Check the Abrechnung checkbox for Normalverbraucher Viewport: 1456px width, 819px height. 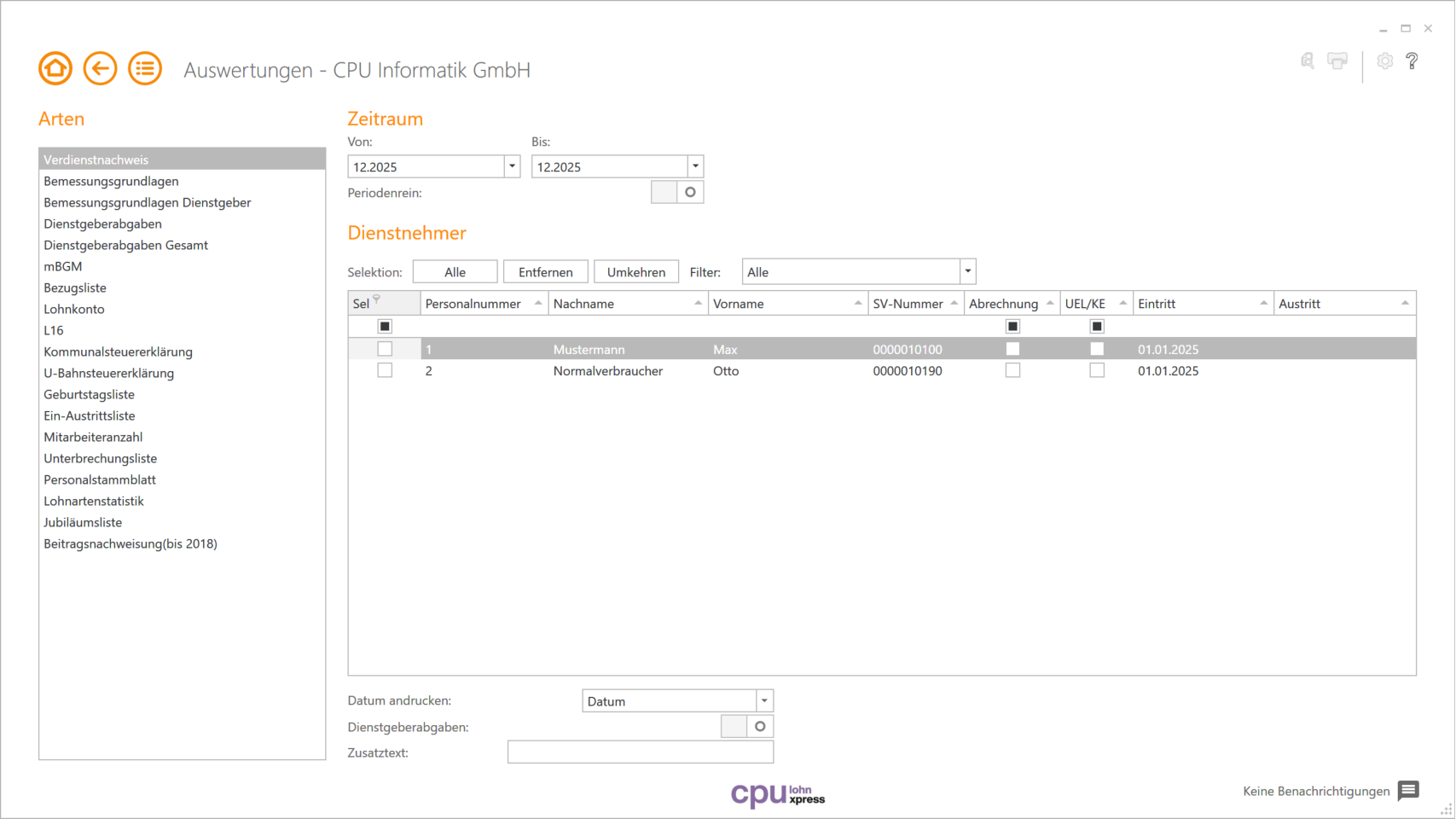[1012, 370]
